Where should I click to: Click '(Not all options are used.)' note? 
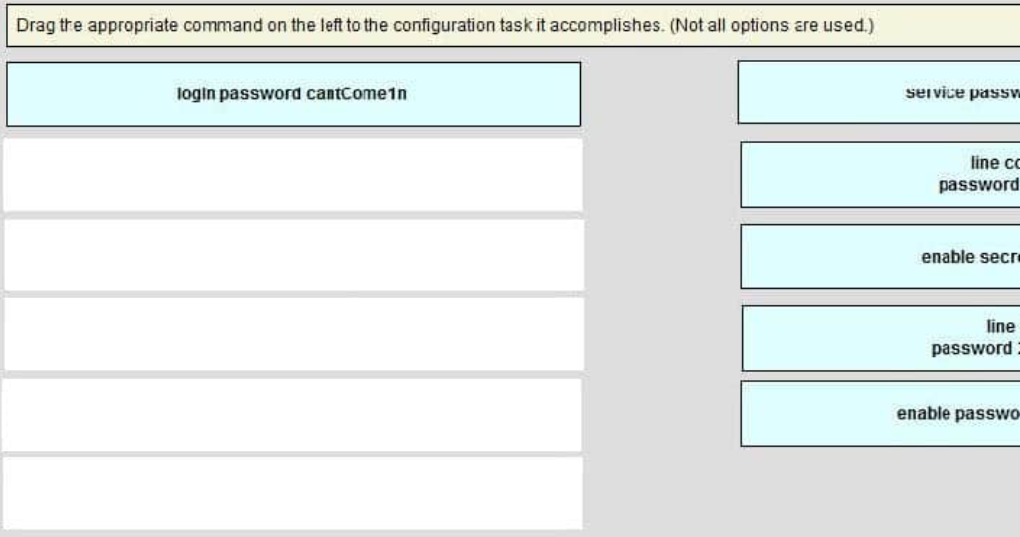772,25
